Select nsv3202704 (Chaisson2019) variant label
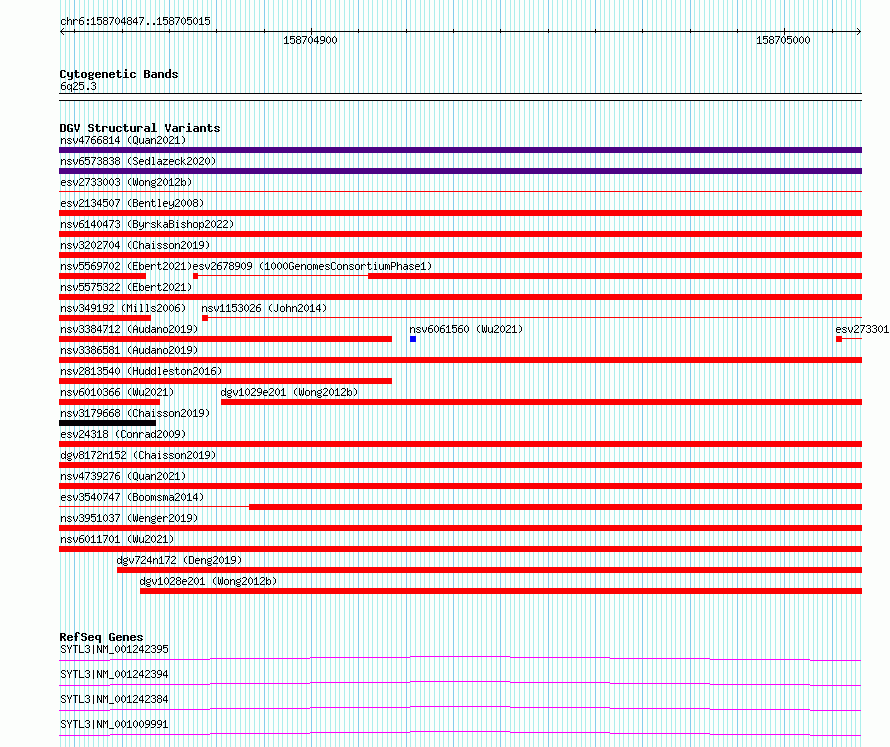890x747 pixels. 135,245
